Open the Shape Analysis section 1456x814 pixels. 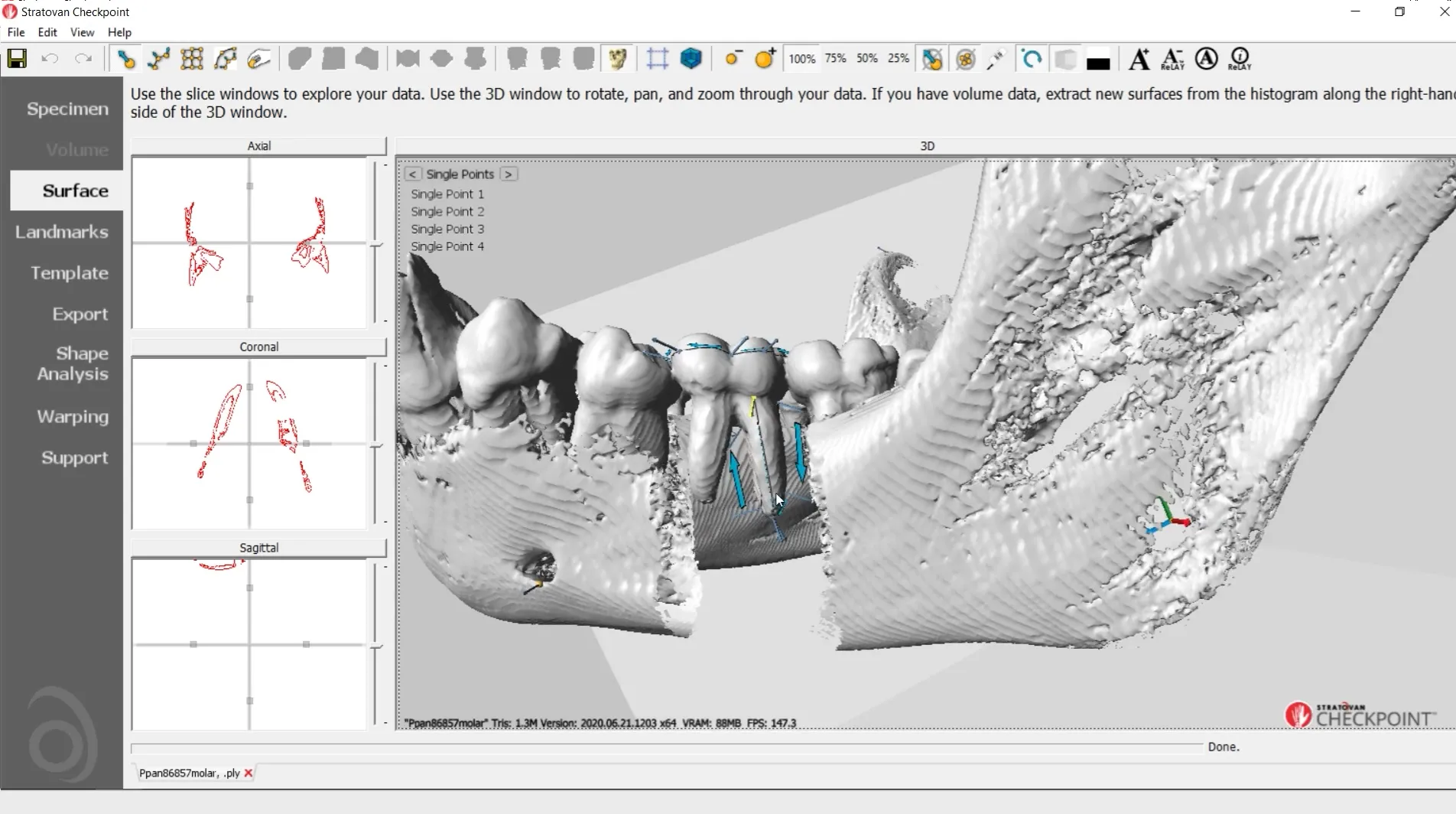click(72, 363)
